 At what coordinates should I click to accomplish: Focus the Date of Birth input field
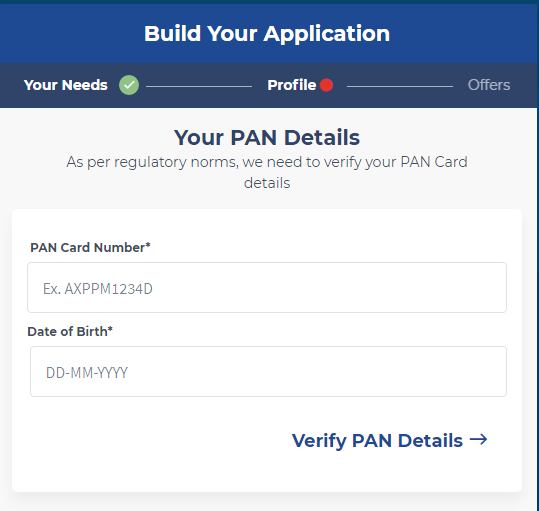pos(268,371)
